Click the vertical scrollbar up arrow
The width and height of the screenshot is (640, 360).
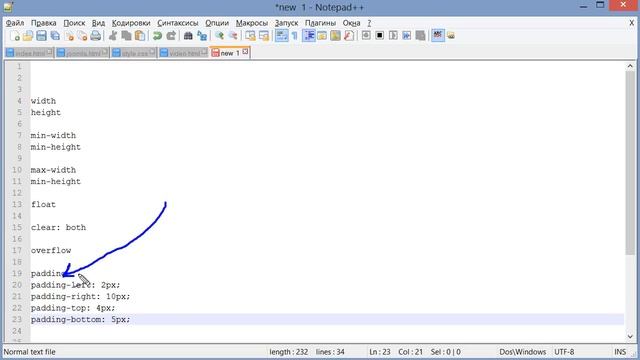click(x=630, y=66)
